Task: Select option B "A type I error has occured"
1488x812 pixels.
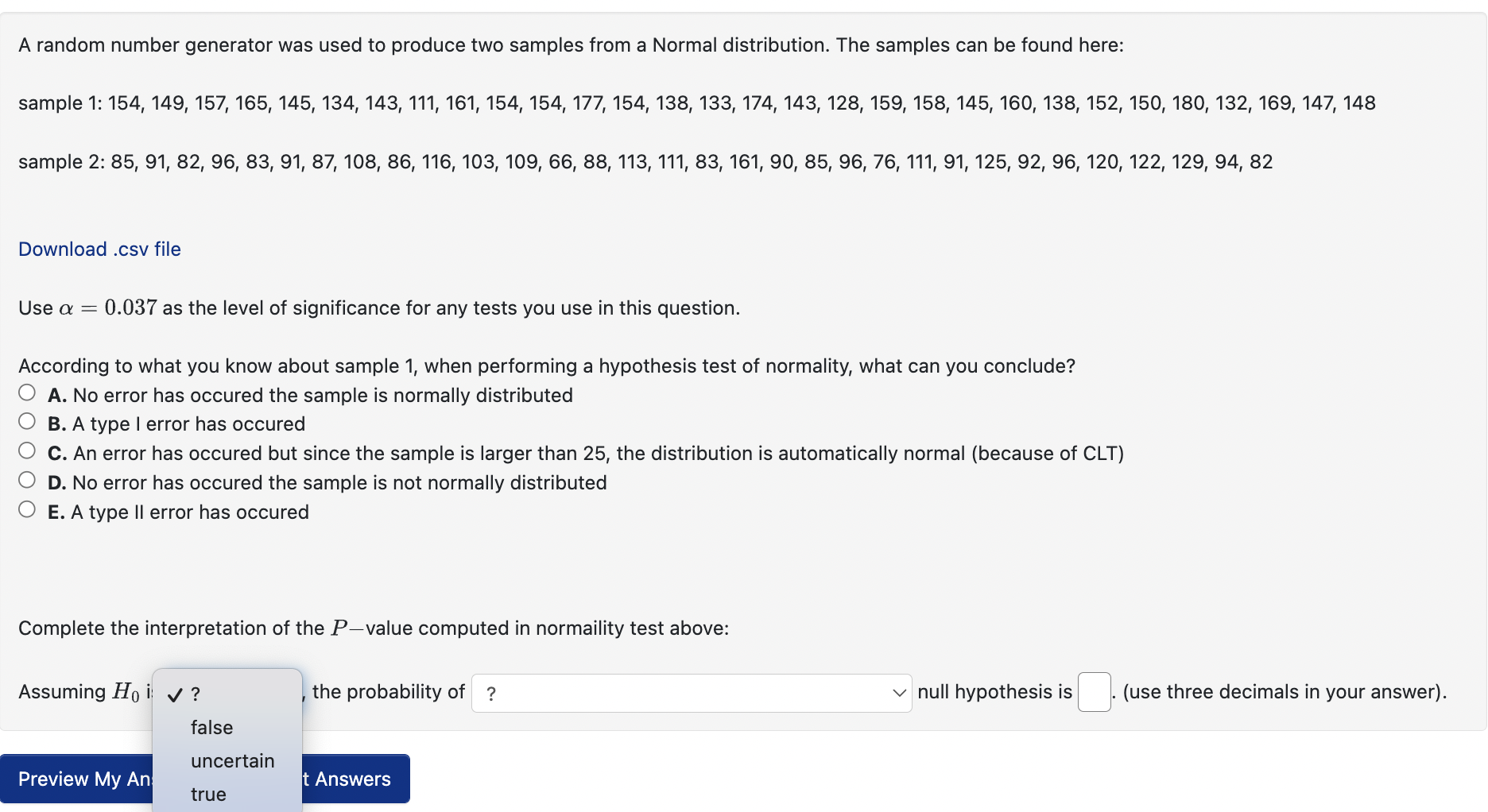Action: coord(26,421)
